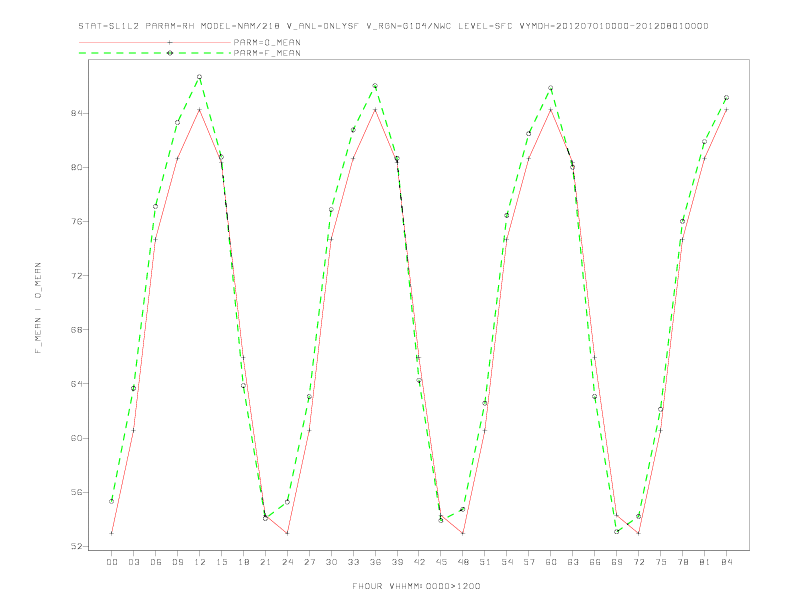Click the x-axis tick label 39
The height and width of the screenshot is (612, 792).
pyautogui.click(x=397, y=562)
